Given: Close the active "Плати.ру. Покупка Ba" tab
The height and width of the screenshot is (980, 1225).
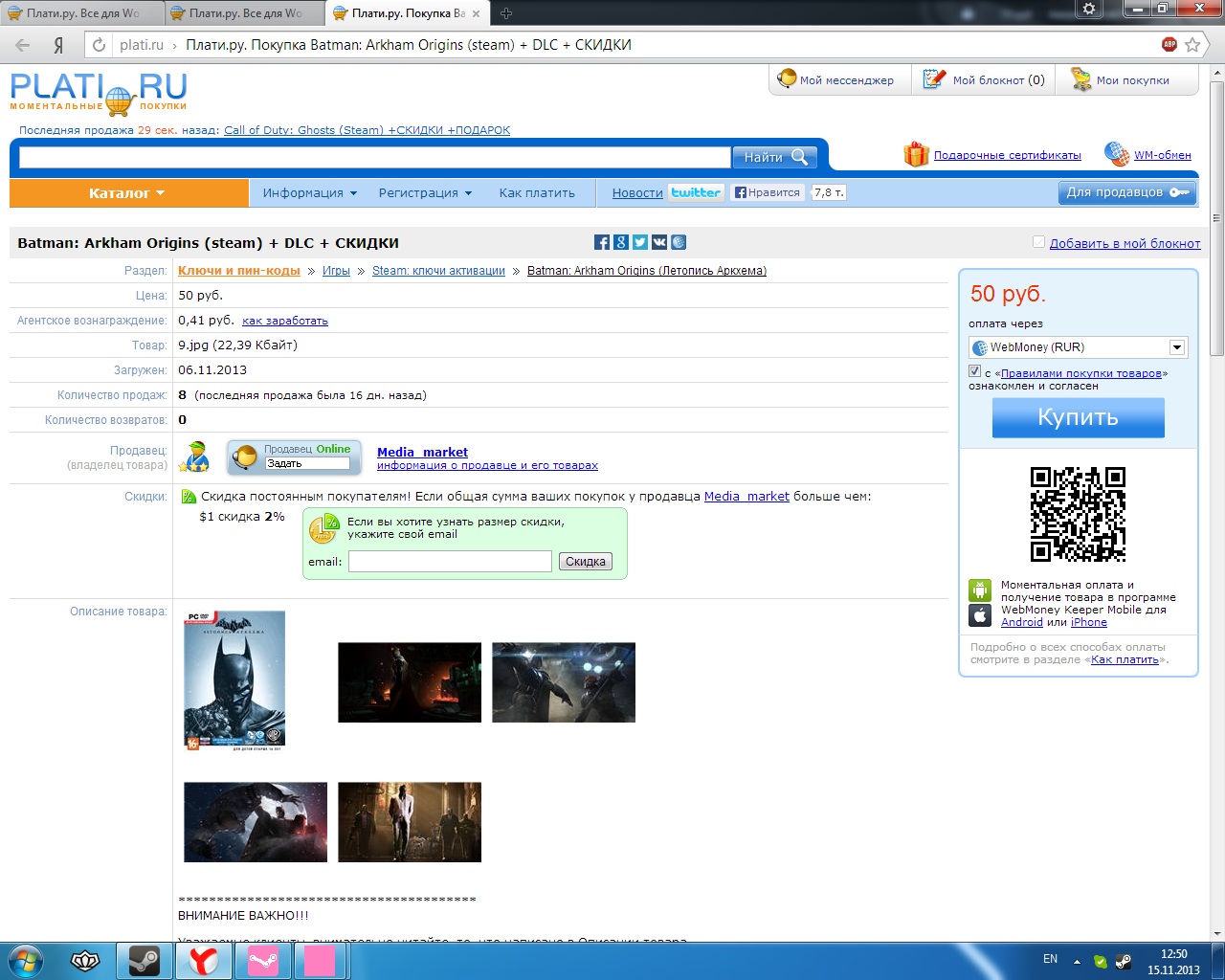Looking at the screenshot, I should (x=477, y=13).
